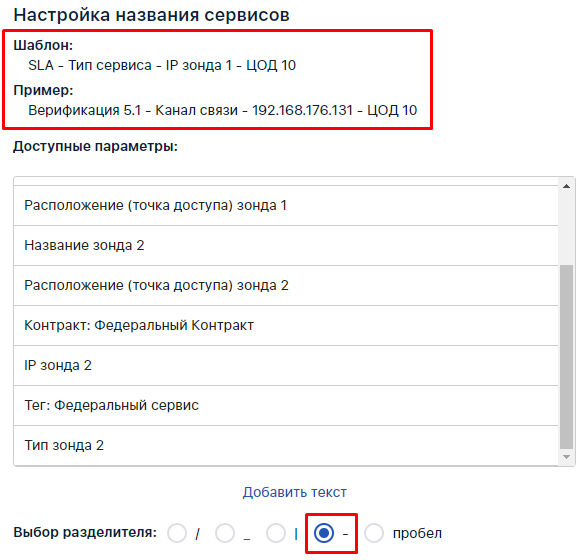Select Расположение (точка доступа) зонда 1 parameter
This screenshot has height=560, width=582.
(x=286, y=205)
